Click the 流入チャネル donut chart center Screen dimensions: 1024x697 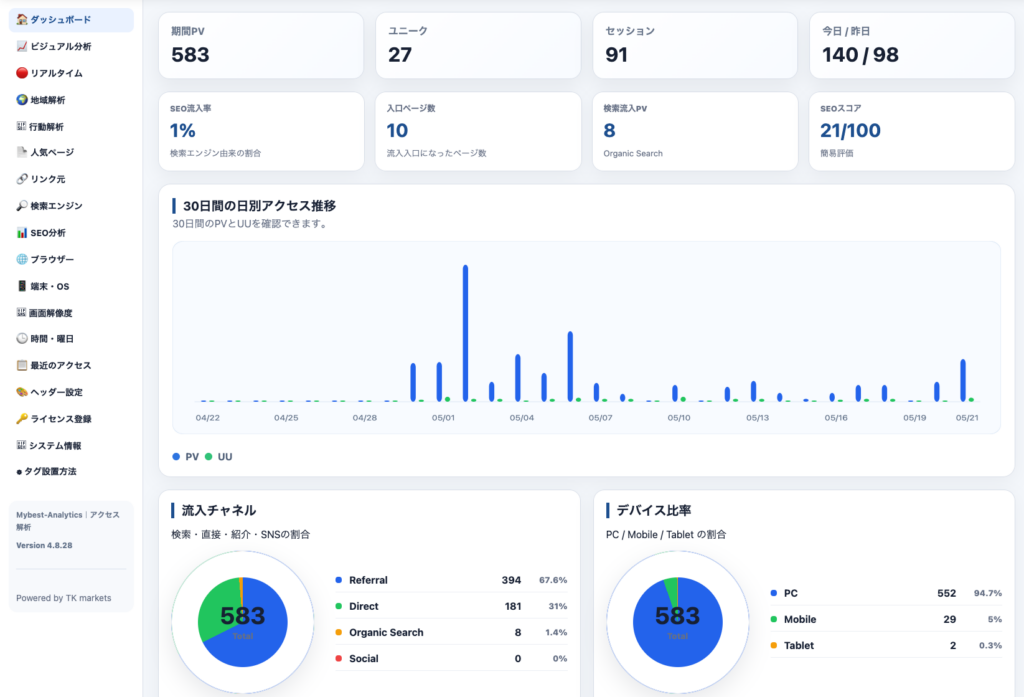(x=242, y=622)
